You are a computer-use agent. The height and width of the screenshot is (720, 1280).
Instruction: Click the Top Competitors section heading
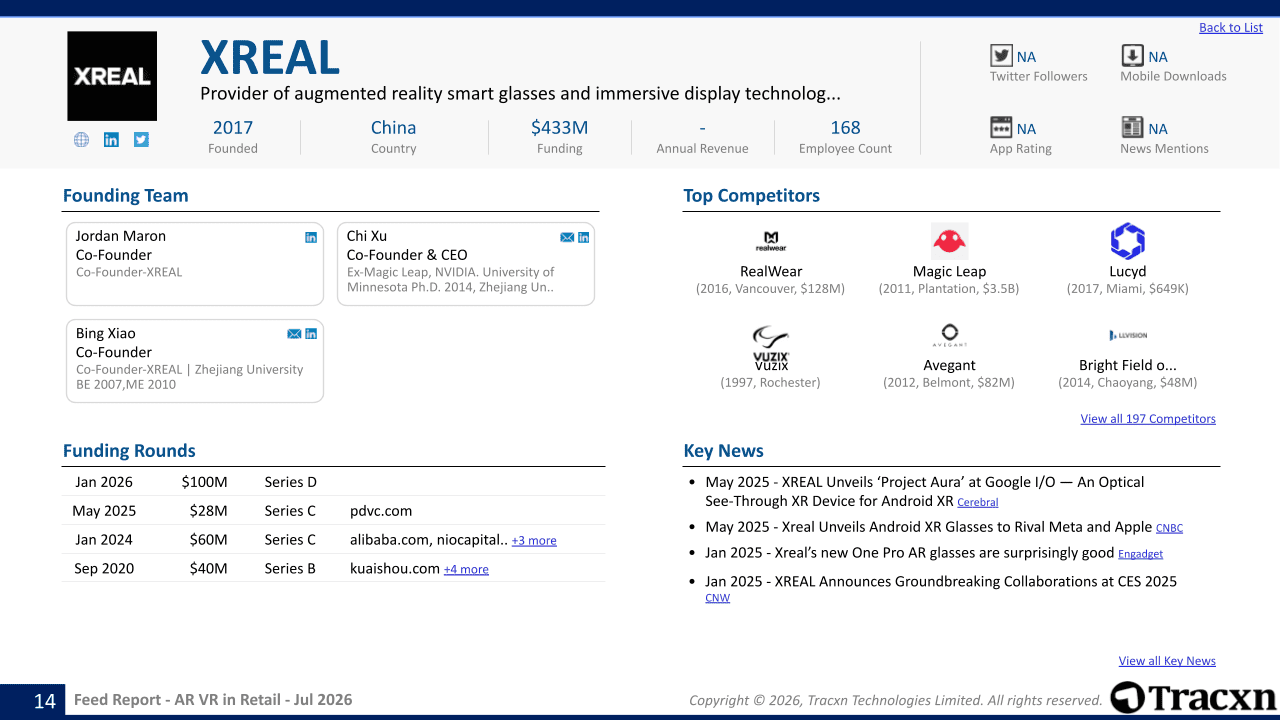752,196
